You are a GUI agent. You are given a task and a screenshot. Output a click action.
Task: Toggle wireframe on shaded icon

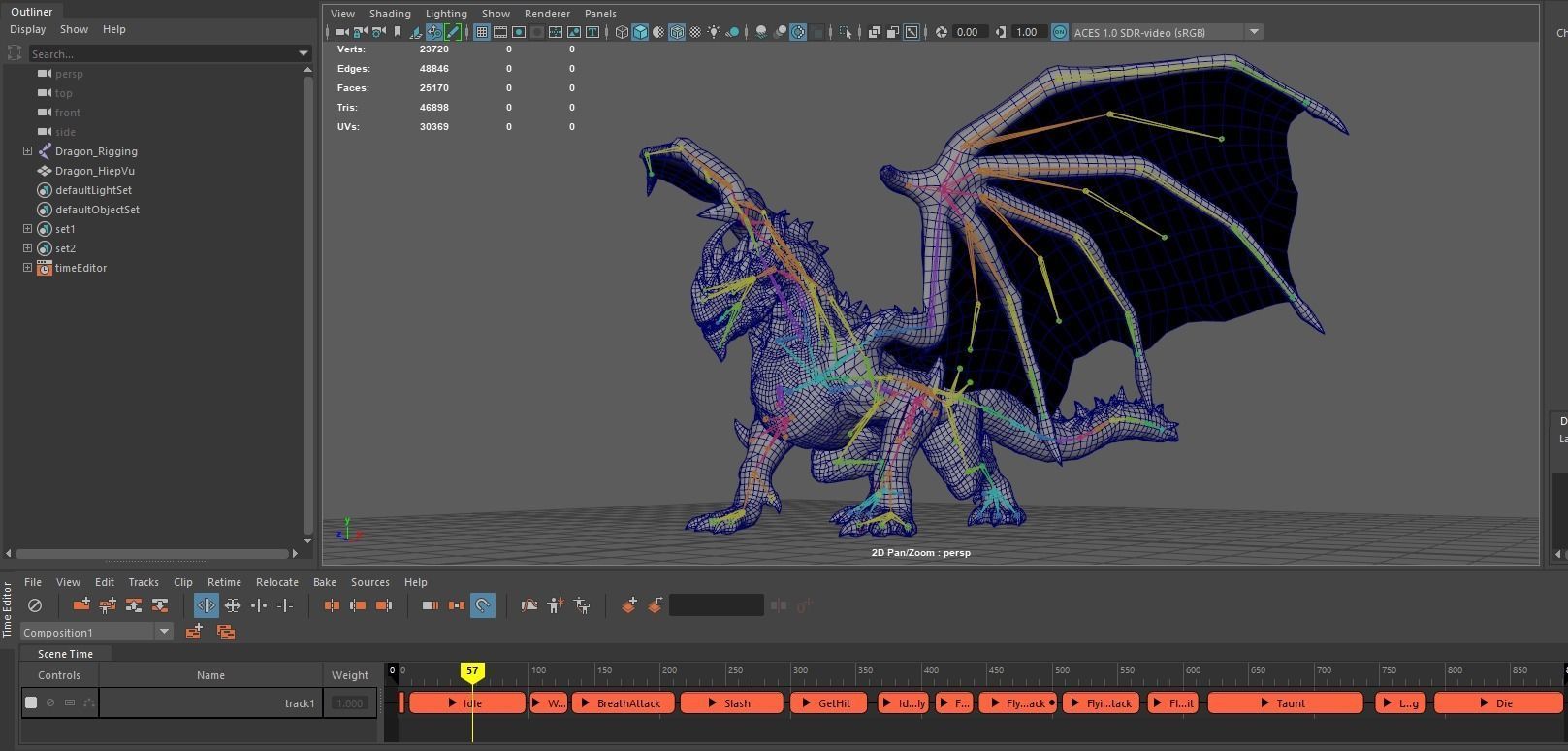[x=677, y=32]
